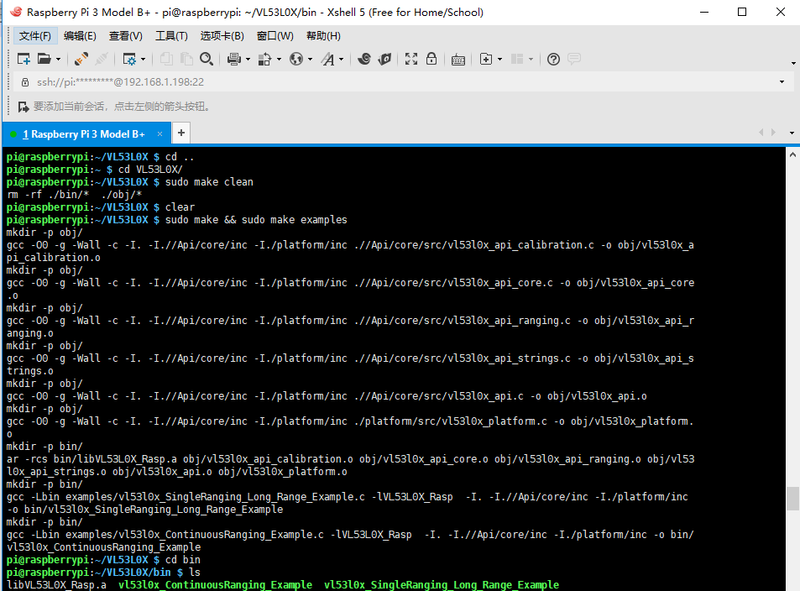Click the grayed layout arrange icon

tap(517, 59)
